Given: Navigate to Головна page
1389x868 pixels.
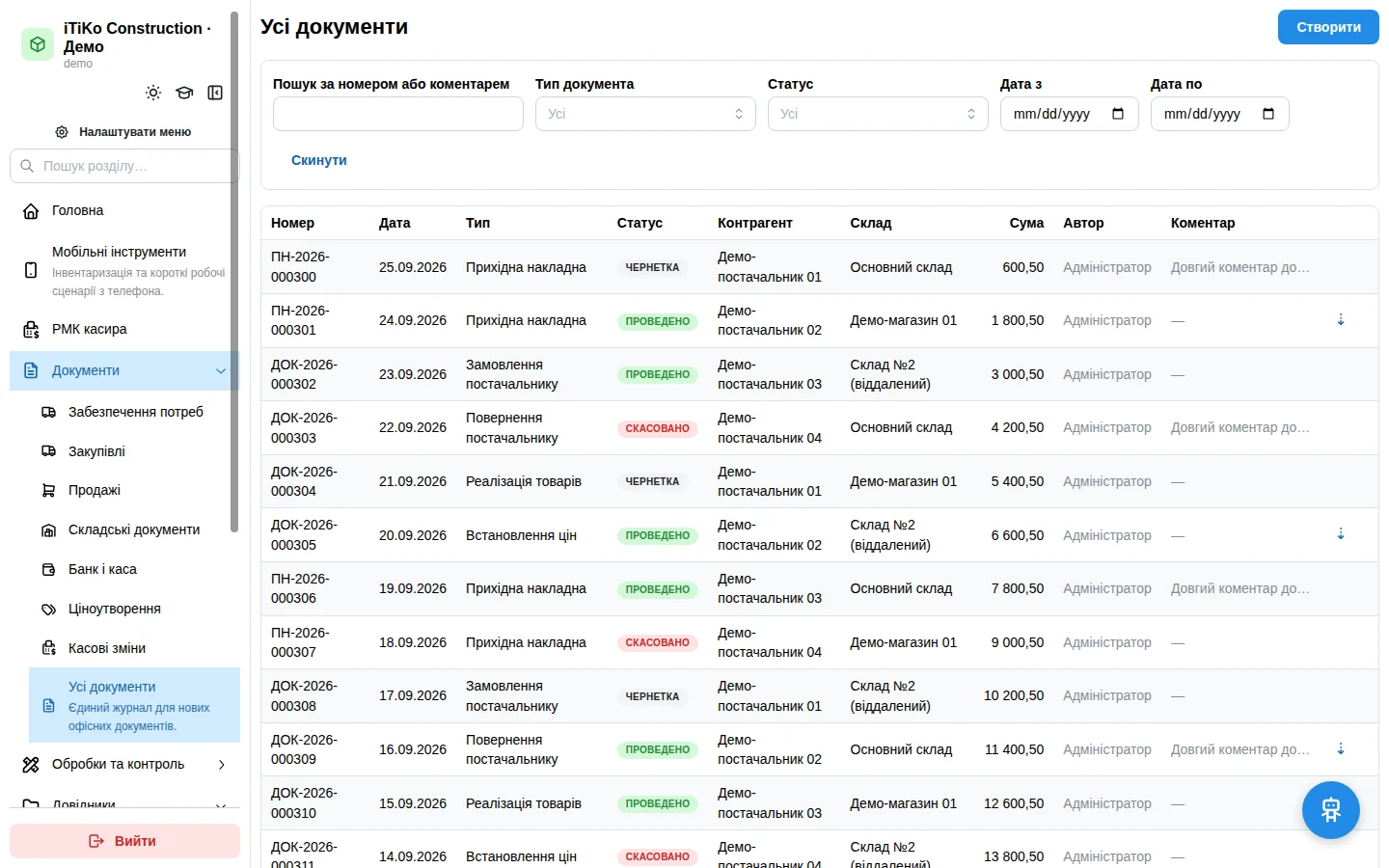Looking at the screenshot, I should coord(124,210).
